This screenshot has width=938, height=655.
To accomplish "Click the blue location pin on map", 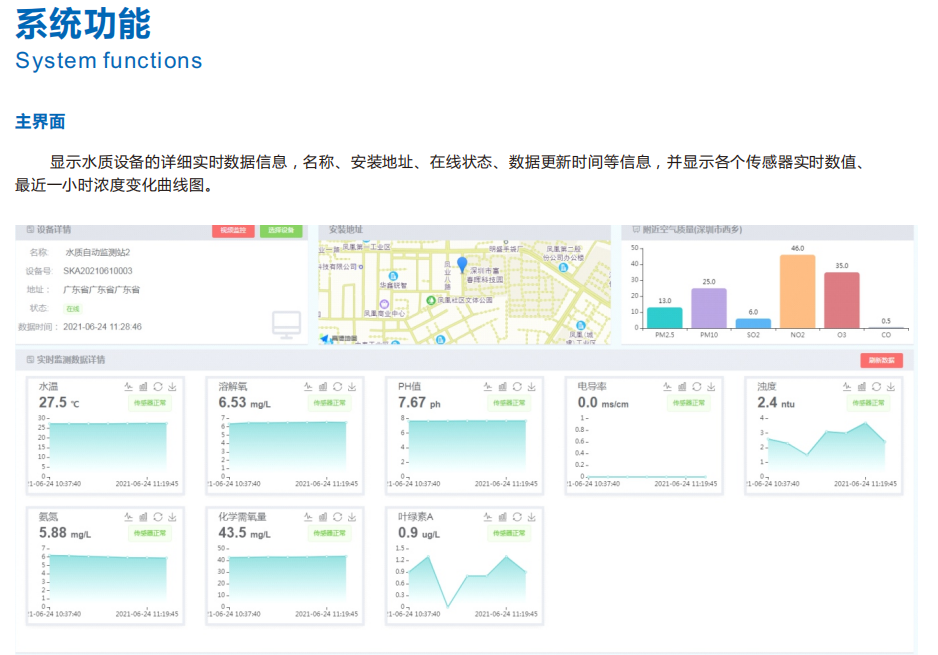I will pyautogui.click(x=462, y=265).
